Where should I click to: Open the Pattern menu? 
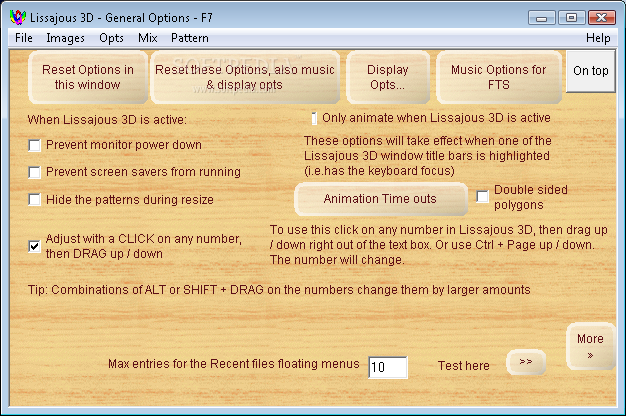190,38
